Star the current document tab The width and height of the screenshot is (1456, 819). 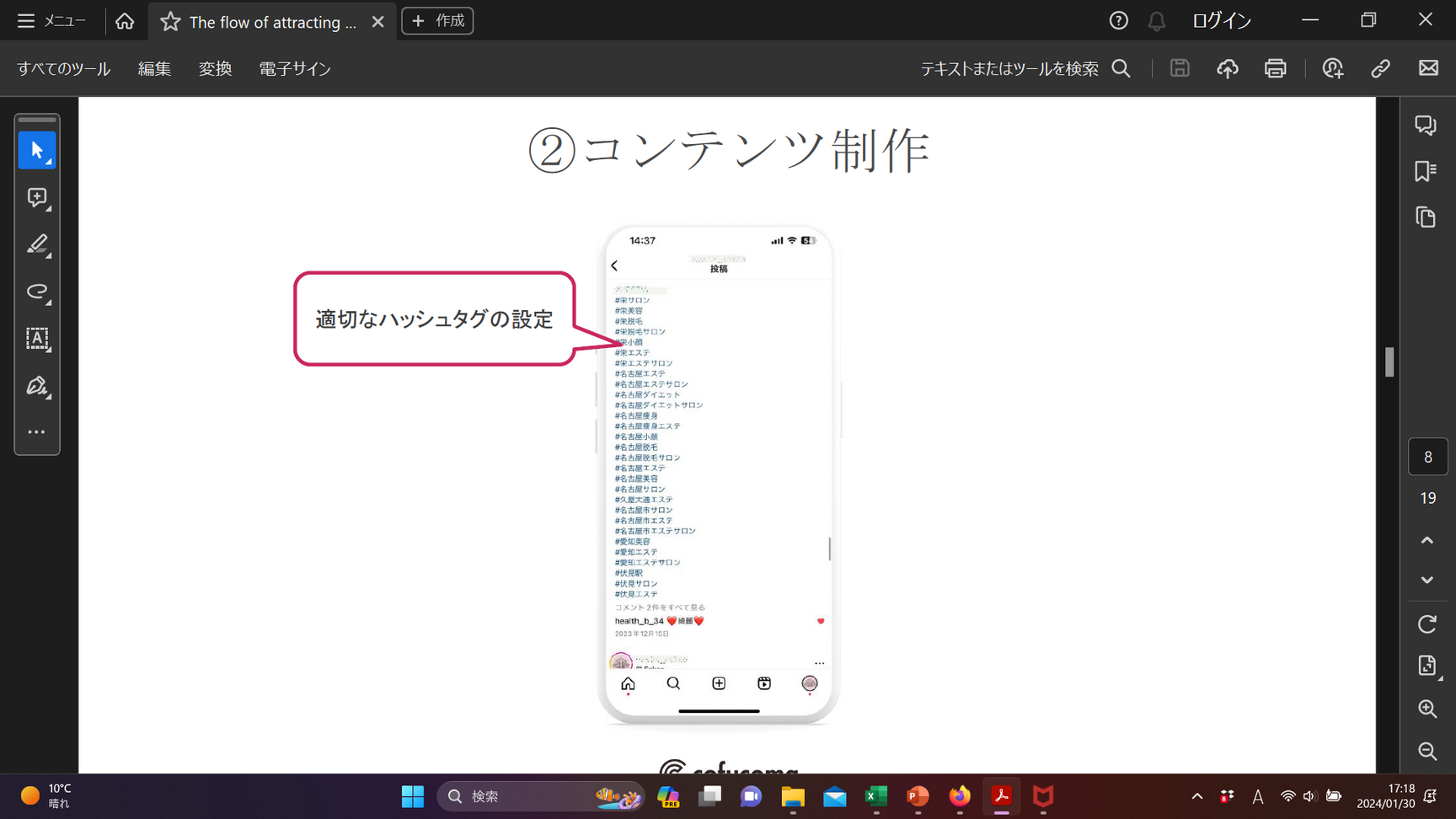(x=170, y=22)
